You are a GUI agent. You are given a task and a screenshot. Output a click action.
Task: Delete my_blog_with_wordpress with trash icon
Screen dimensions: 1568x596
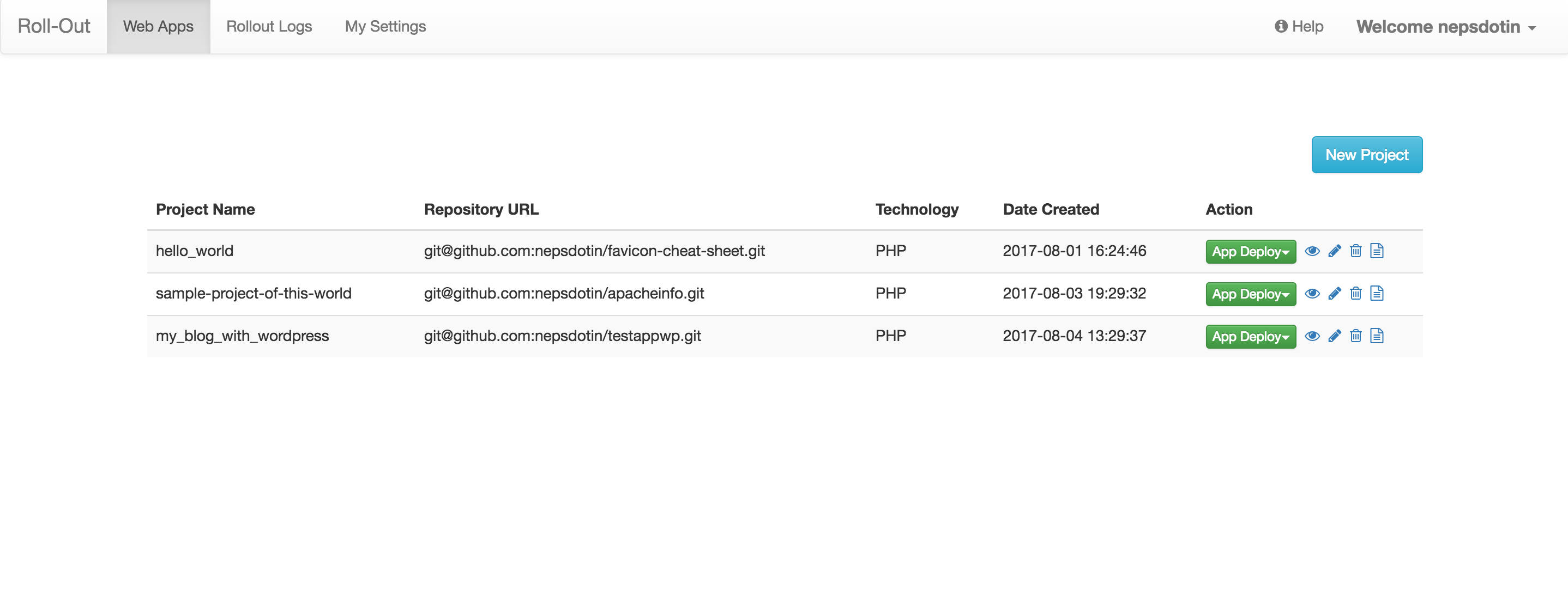point(1355,336)
